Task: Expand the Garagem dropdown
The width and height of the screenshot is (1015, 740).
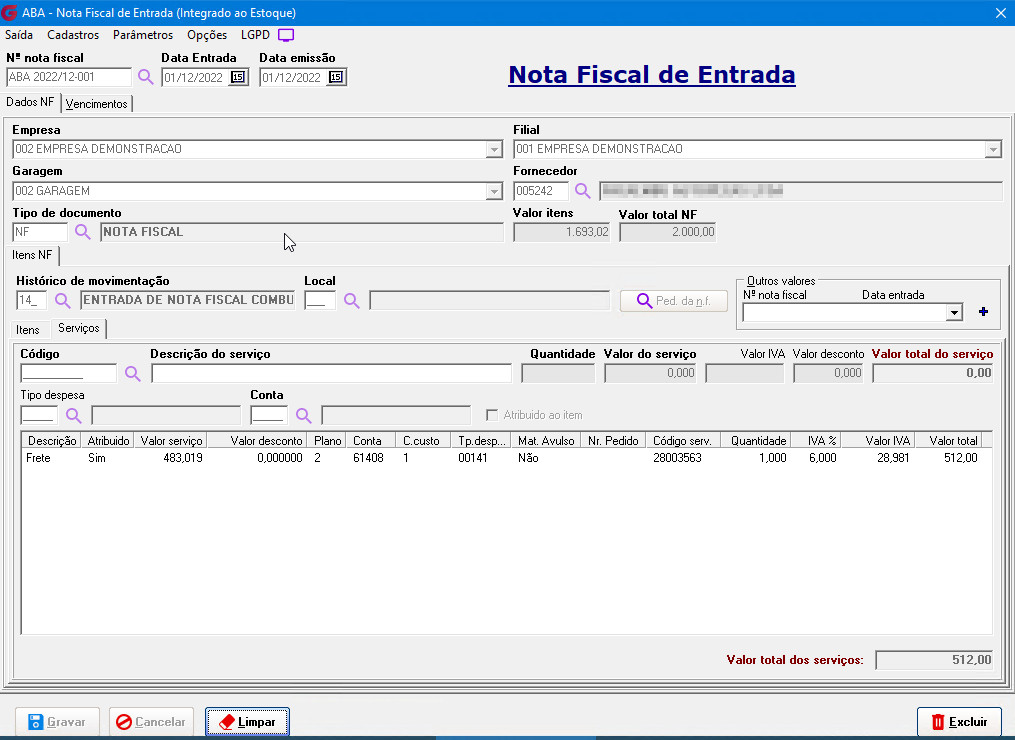Action: pos(494,192)
